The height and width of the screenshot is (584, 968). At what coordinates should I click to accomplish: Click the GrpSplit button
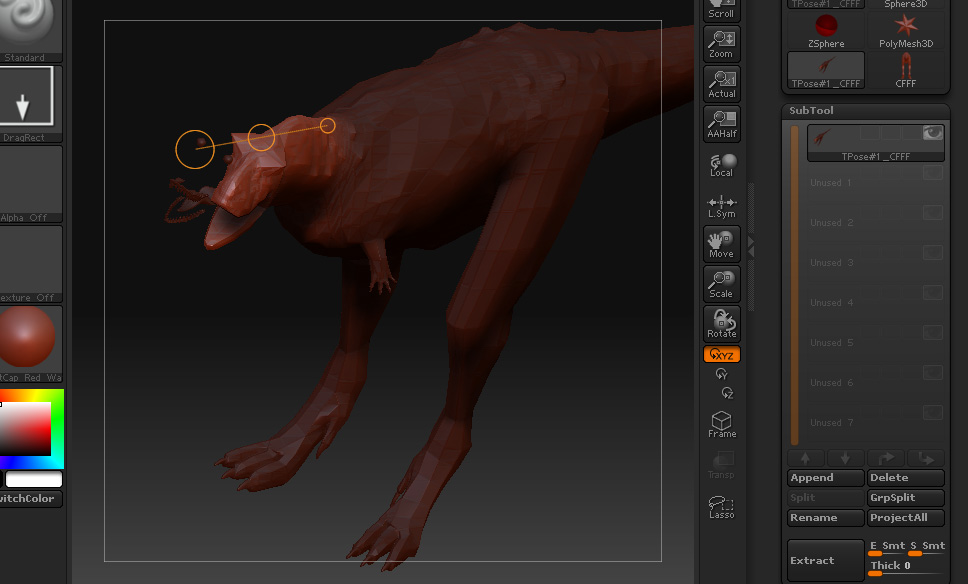click(x=906, y=498)
